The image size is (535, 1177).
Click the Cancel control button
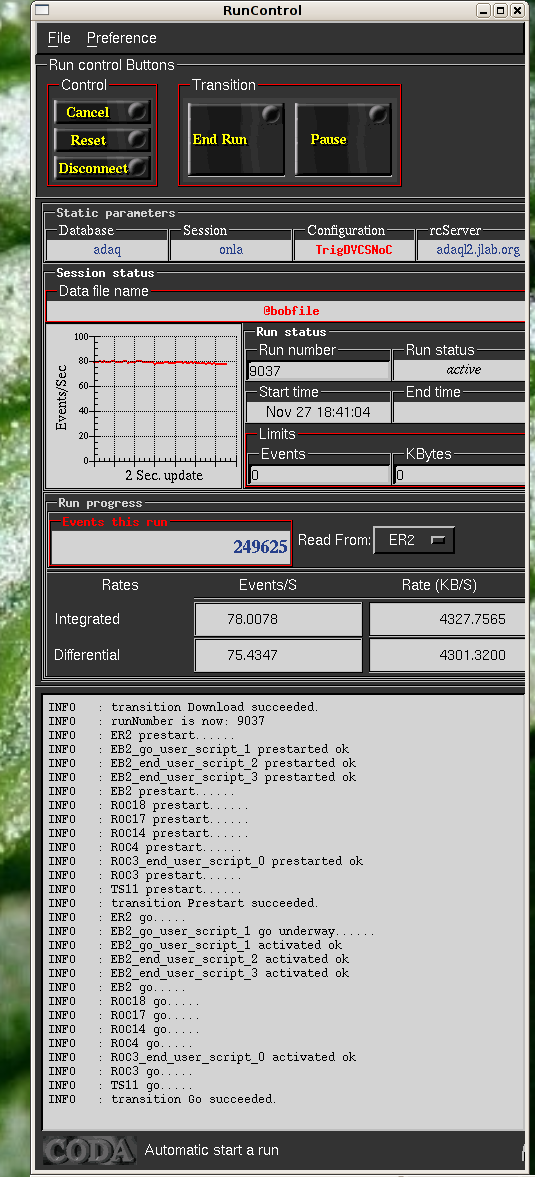102,112
